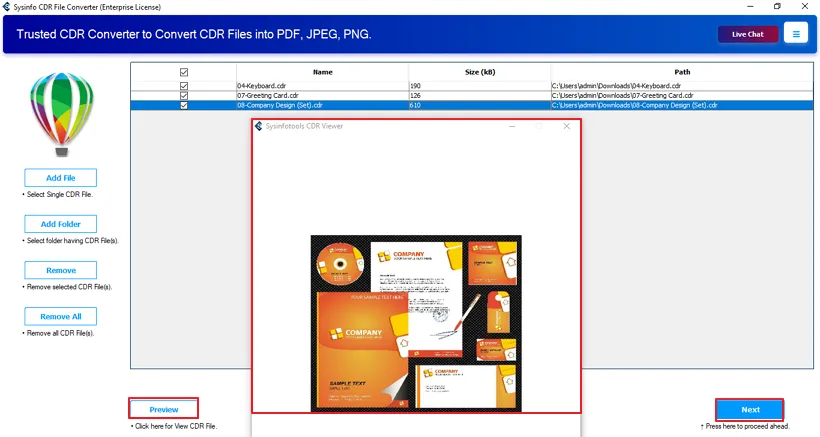Click the size value 126
The width and height of the screenshot is (820, 437).
tap(415, 96)
